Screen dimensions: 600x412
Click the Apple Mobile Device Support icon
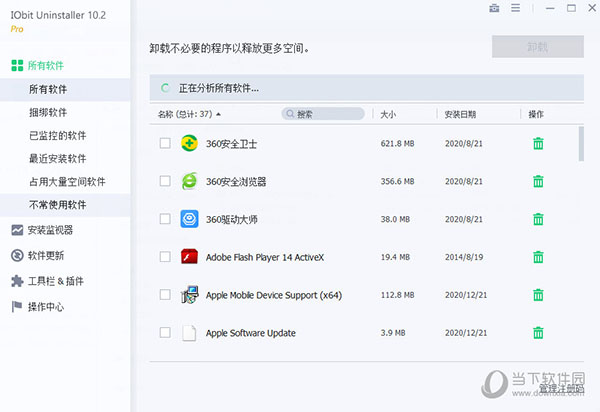click(189, 295)
